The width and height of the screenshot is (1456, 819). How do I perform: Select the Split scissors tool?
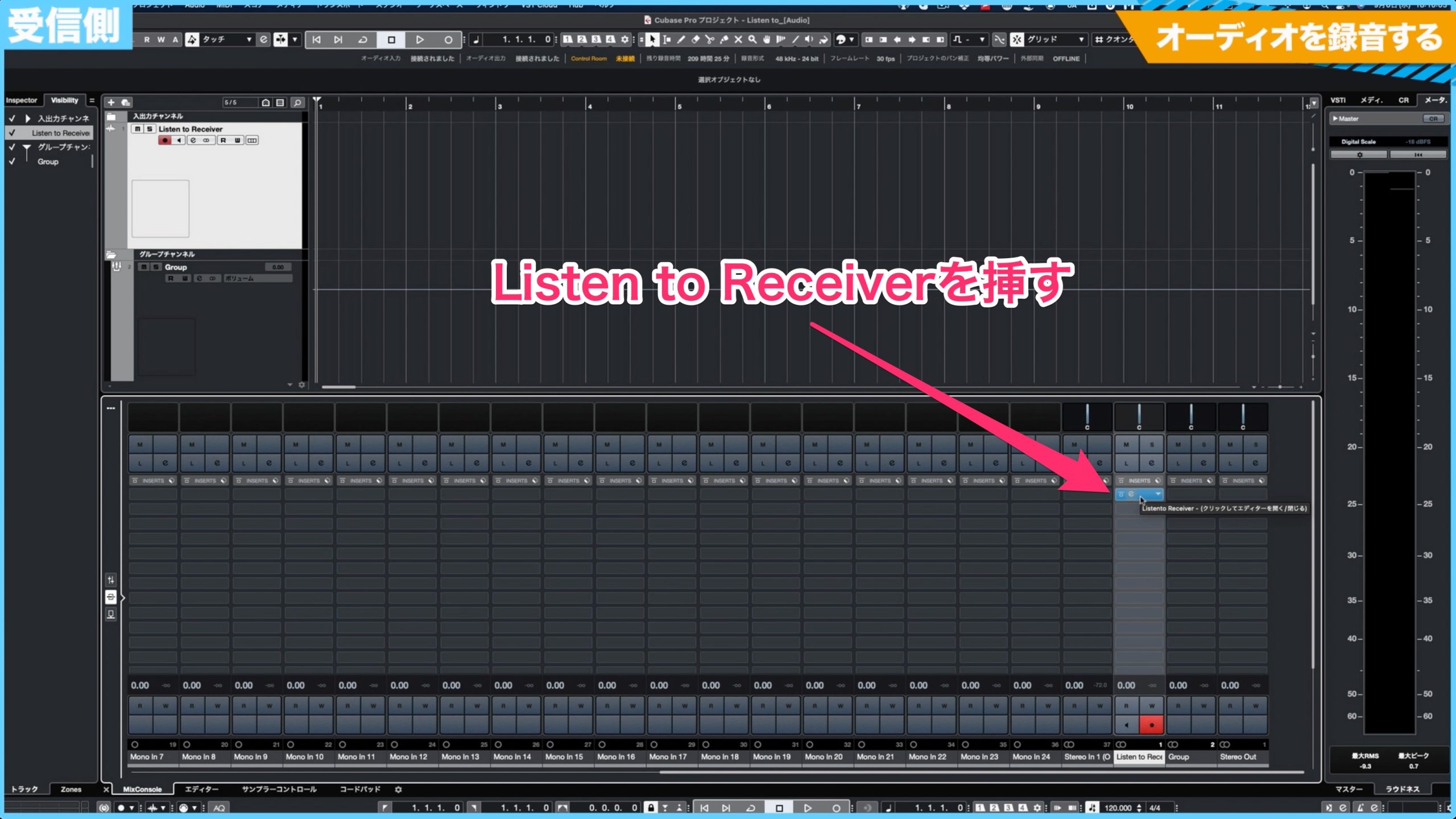coord(709,39)
